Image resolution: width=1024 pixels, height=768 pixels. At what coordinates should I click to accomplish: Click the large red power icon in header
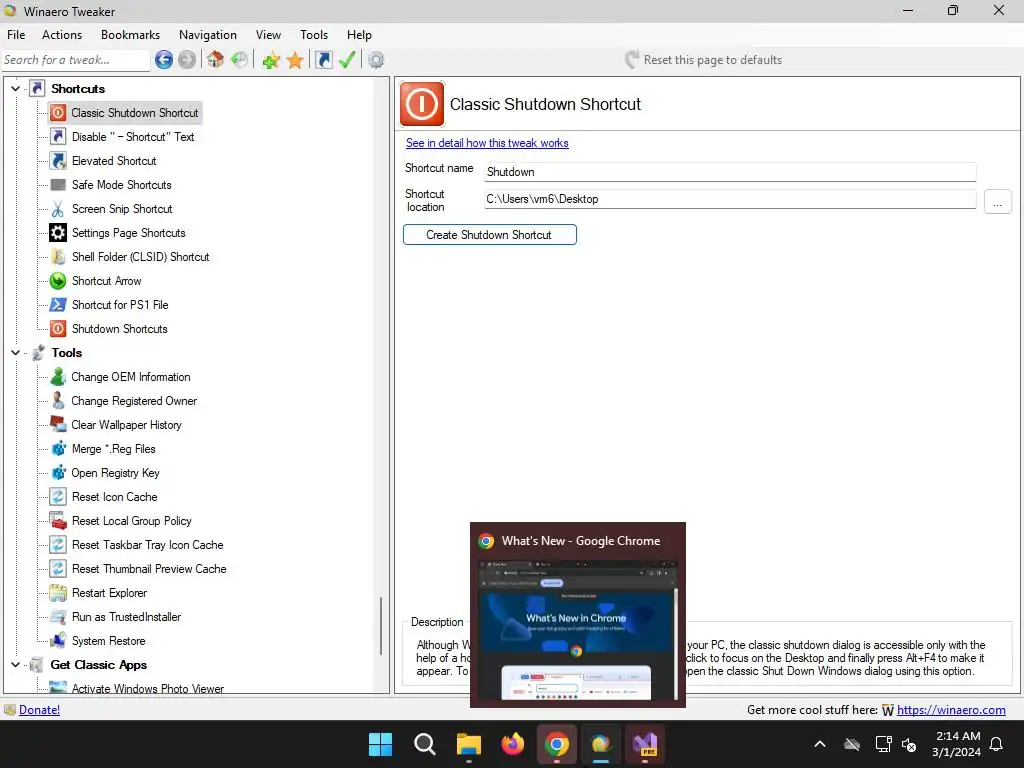pos(422,104)
